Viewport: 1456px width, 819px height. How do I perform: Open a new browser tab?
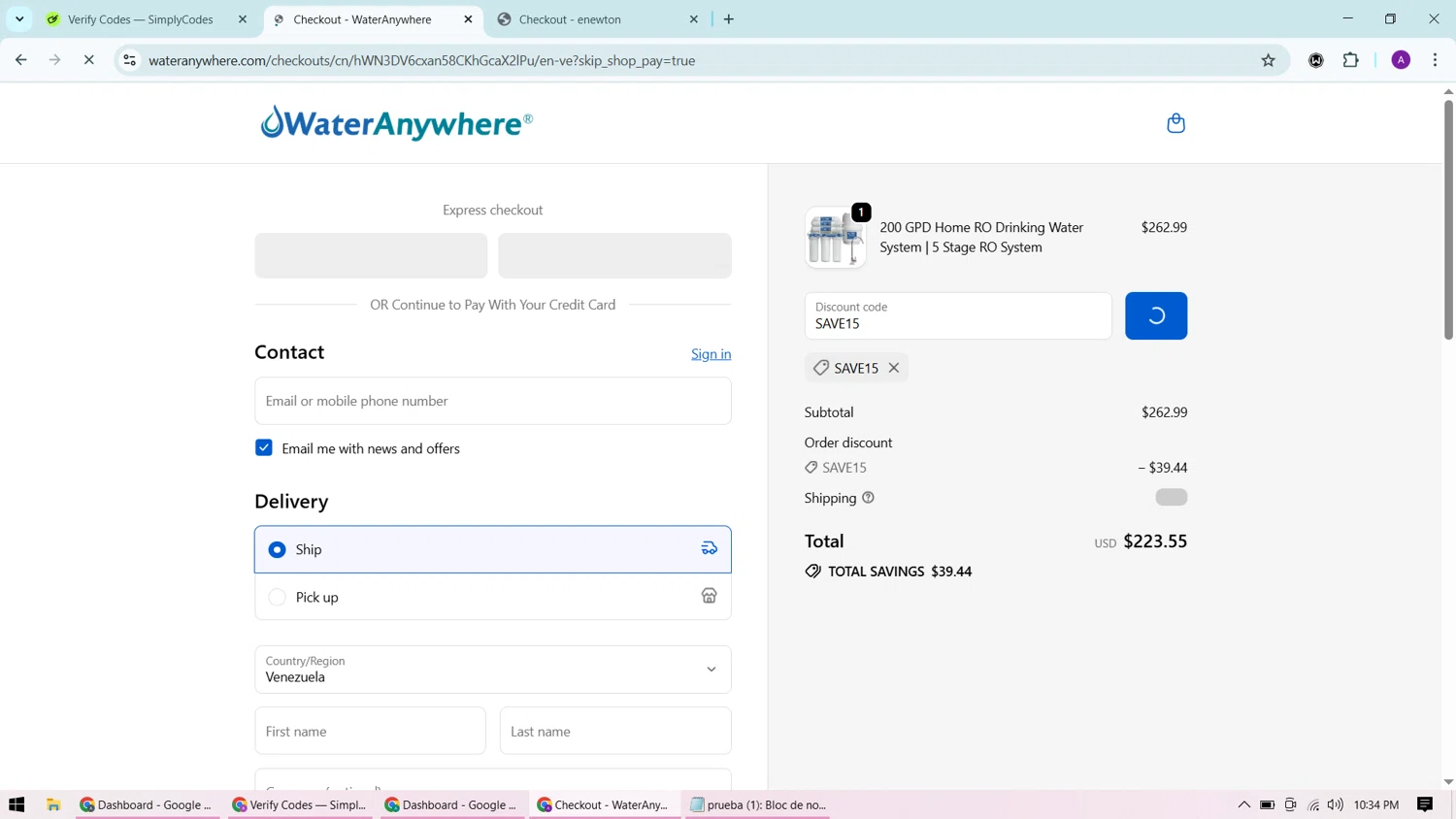[729, 19]
